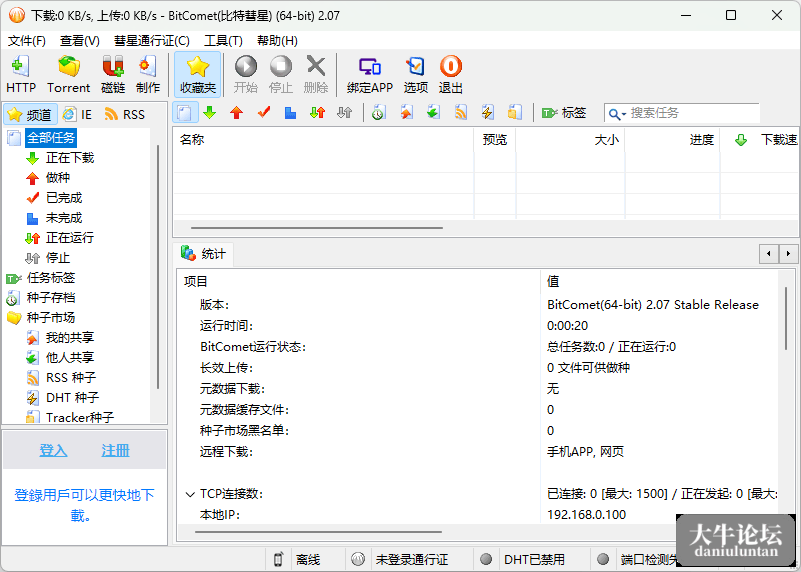Select 全部任务 in the sidebar tree
The width and height of the screenshot is (801, 572).
[x=51, y=138]
